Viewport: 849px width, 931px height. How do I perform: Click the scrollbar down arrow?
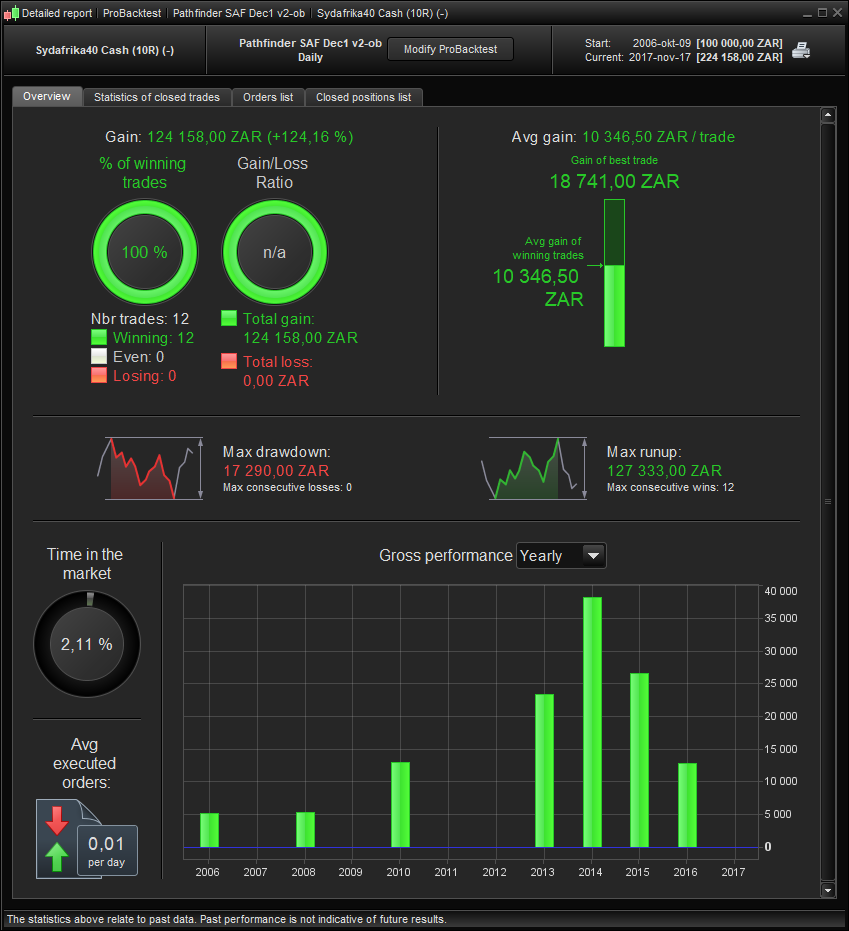828,889
